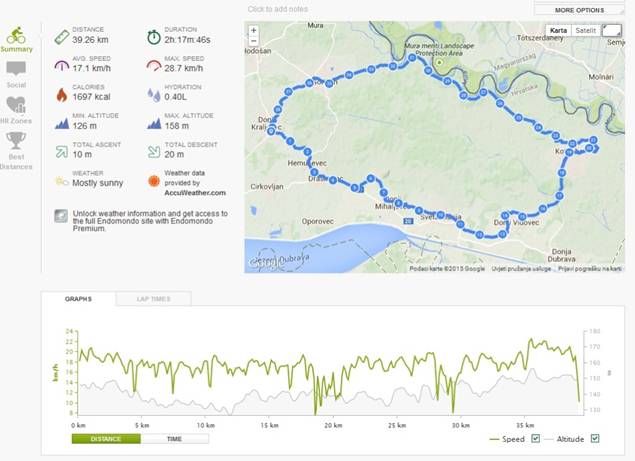Click the hydration water drops icon

tap(153, 94)
